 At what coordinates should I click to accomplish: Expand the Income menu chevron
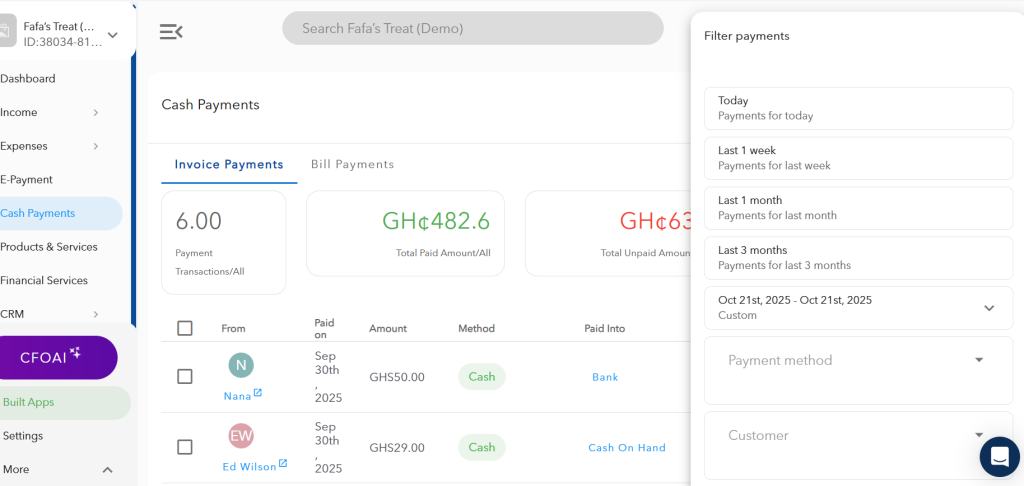tap(96, 113)
